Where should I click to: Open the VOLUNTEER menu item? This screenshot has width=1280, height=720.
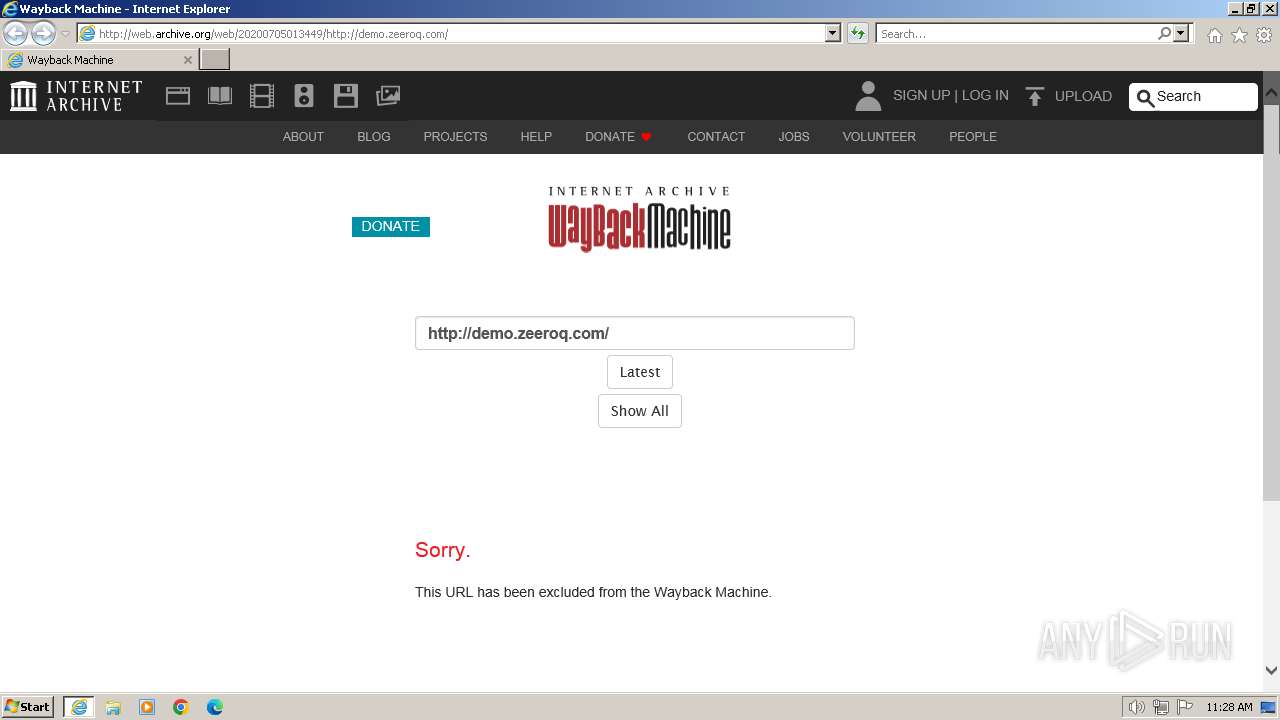coord(879,136)
